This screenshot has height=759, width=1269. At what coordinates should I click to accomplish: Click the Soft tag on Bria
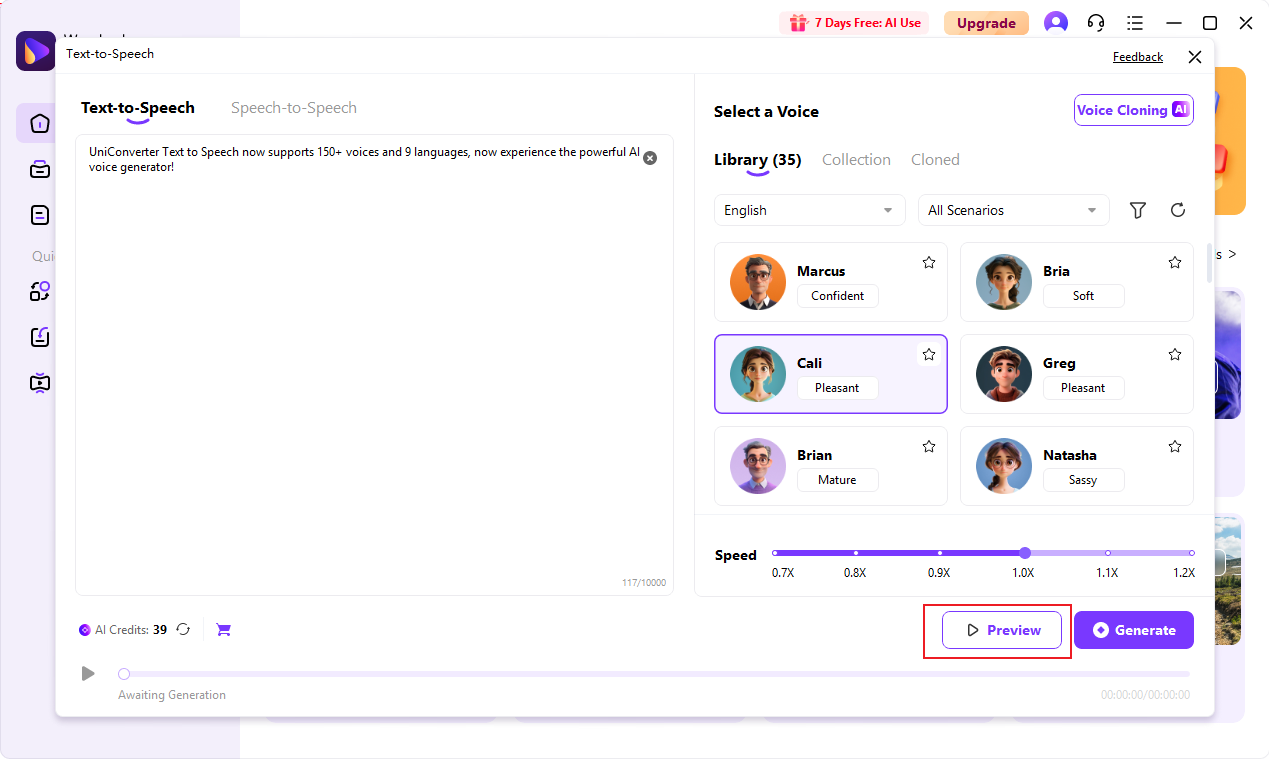pos(1084,296)
